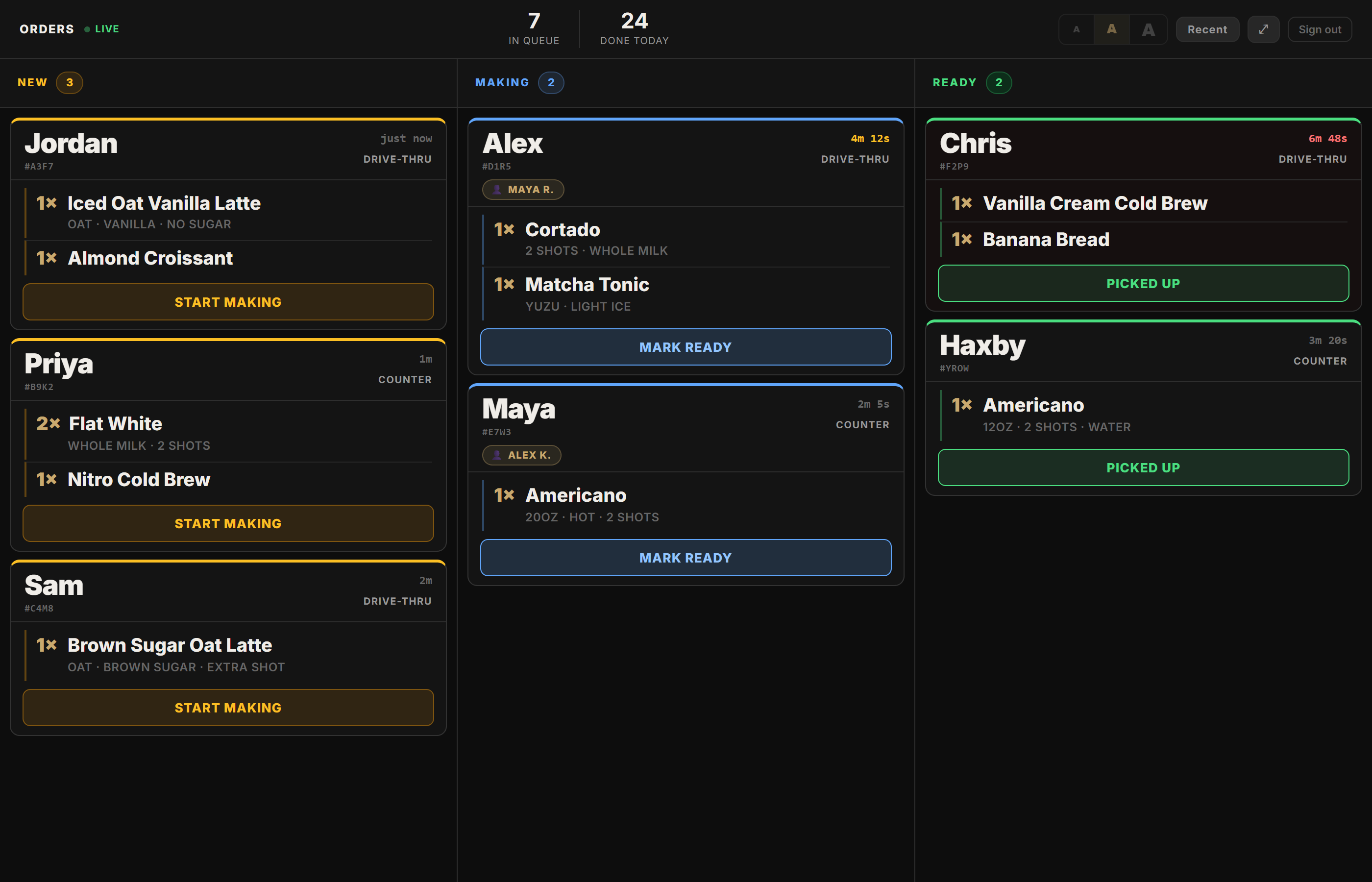Open Priya's order card header
The image size is (1372, 882).
pos(228,370)
